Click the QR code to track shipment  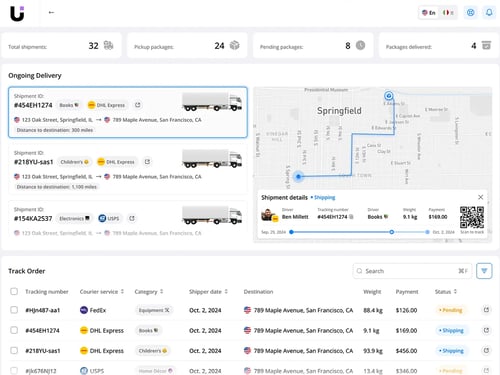point(472,217)
